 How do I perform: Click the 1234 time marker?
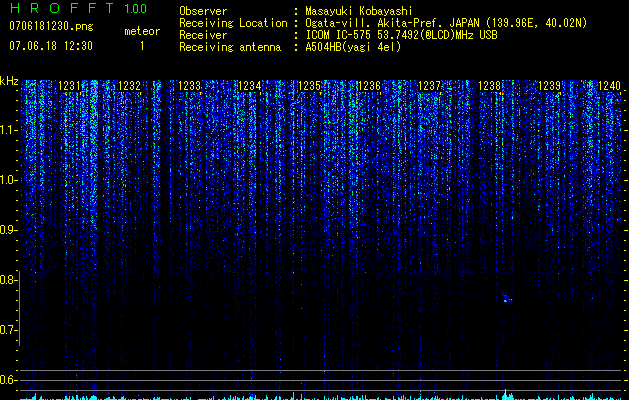250,86
